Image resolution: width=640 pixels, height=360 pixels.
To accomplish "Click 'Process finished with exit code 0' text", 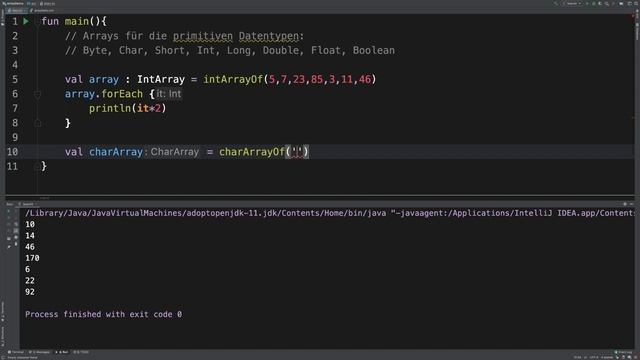I will (104, 314).
